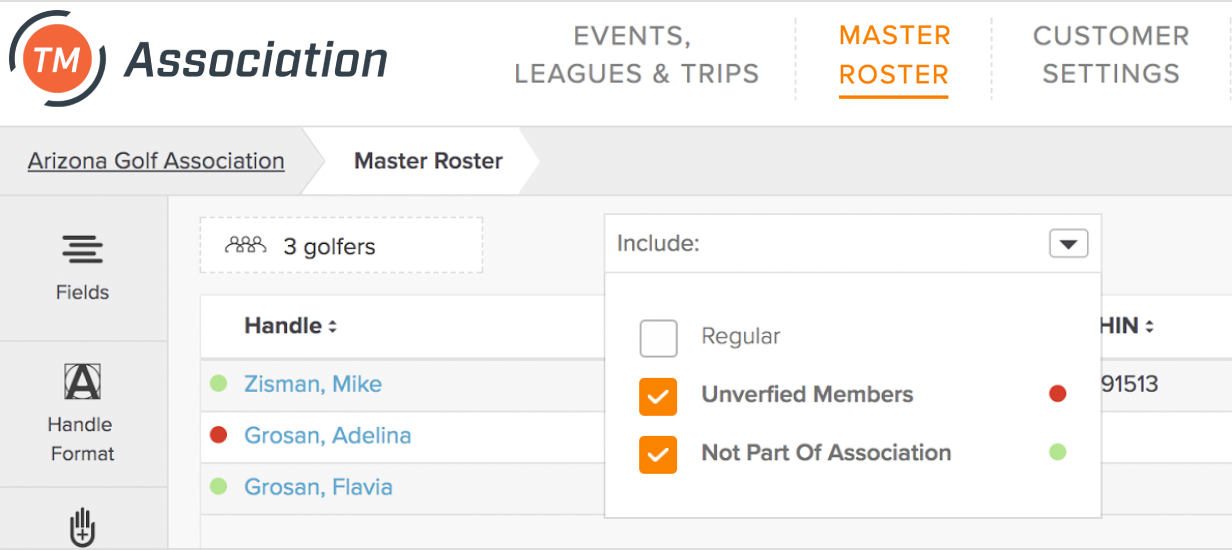Click the green status dot beside Grosan, Flavia
This screenshot has width=1232, height=550.
[219, 487]
